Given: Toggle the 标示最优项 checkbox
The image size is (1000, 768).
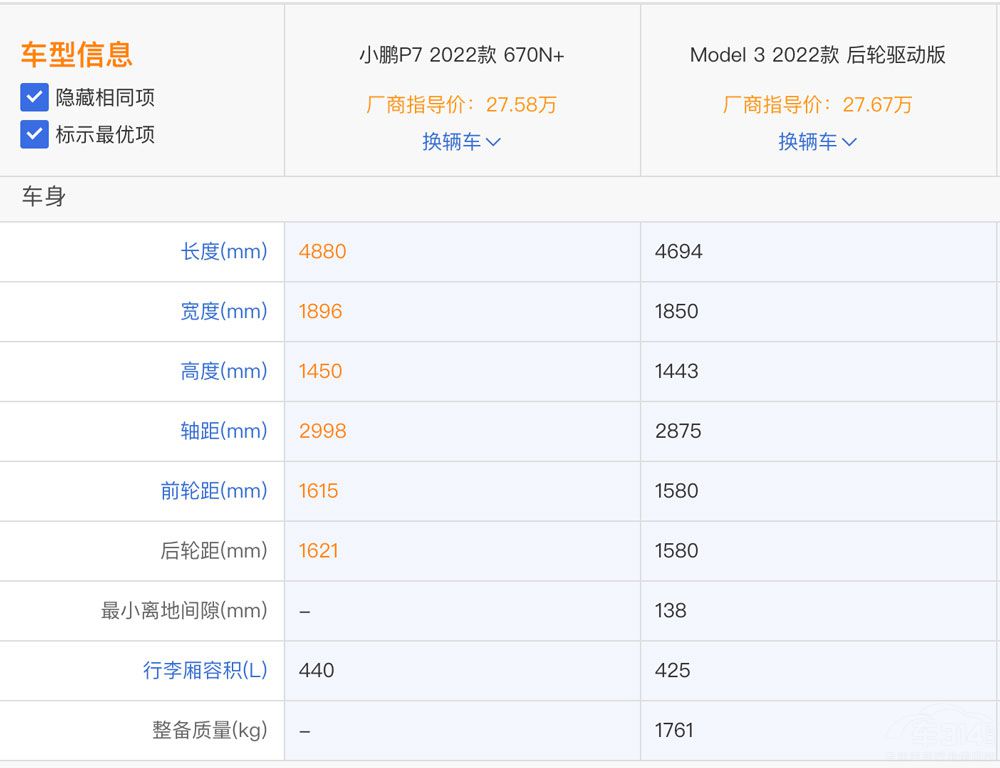Looking at the screenshot, I should pos(35,134).
